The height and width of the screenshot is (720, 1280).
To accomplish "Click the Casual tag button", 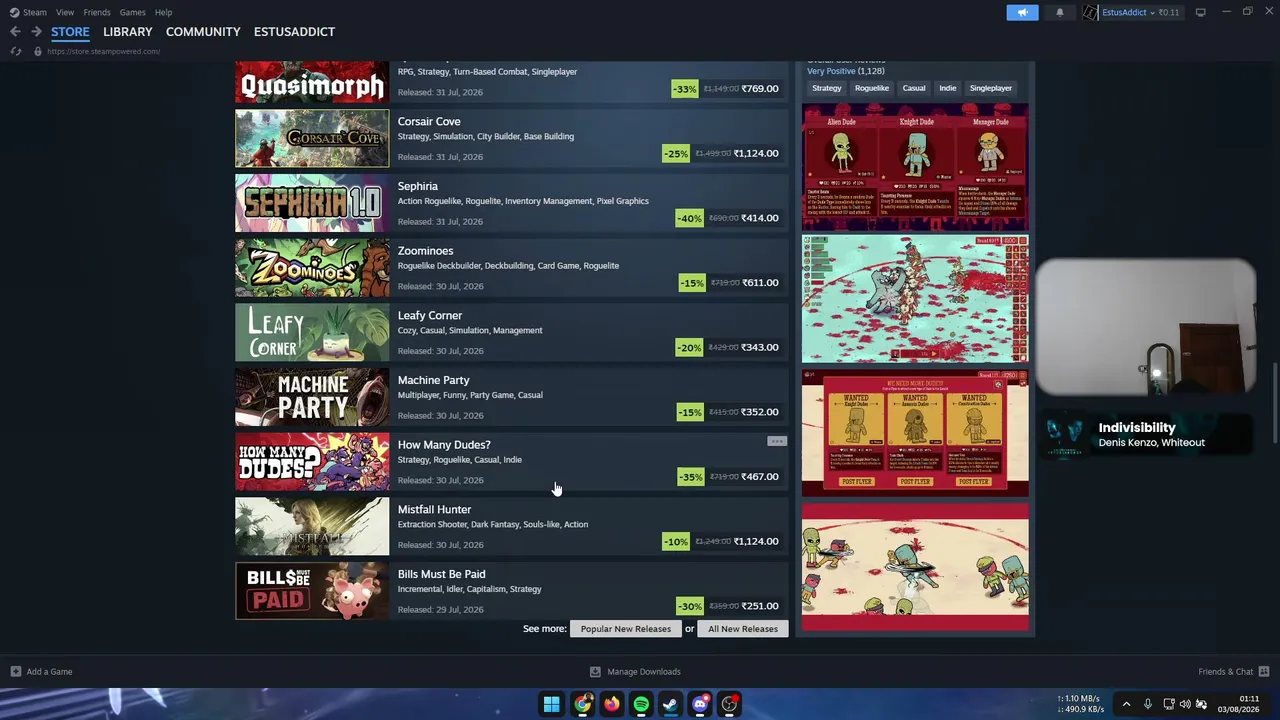I will [x=914, y=88].
